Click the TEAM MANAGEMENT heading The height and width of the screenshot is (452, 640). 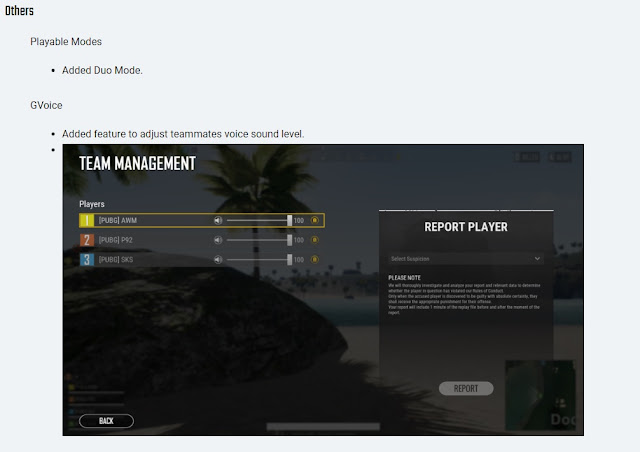[x=138, y=164]
